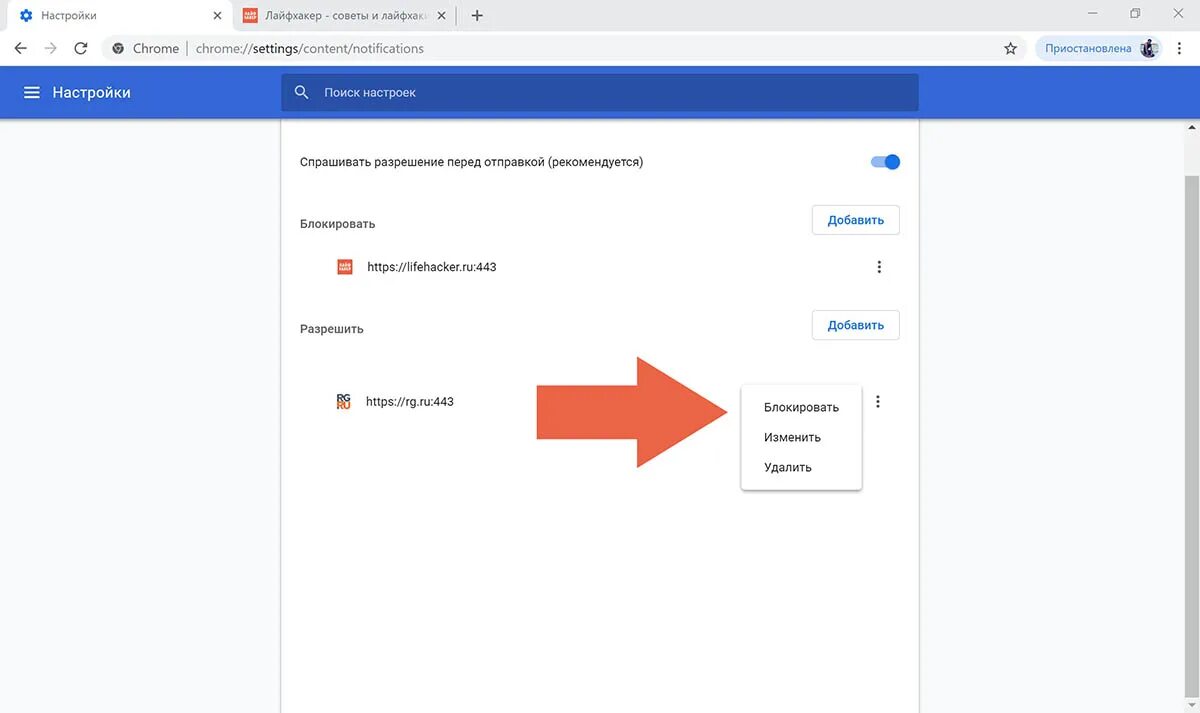
Task: Click the lifehacker.ru site favicon
Action: click(x=345, y=267)
